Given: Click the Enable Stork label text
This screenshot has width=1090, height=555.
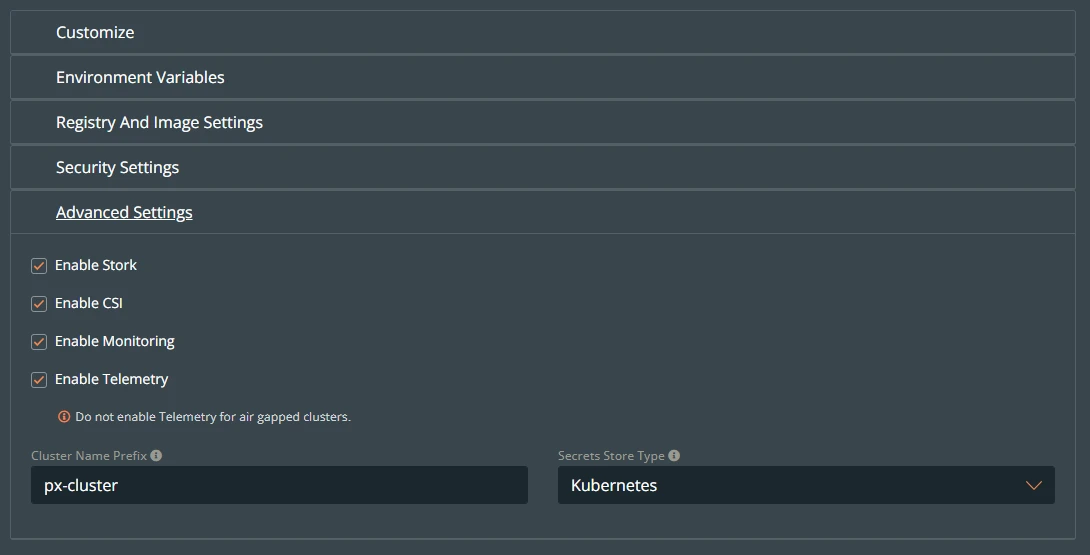Looking at the screenshot, I should coord(96,265).
